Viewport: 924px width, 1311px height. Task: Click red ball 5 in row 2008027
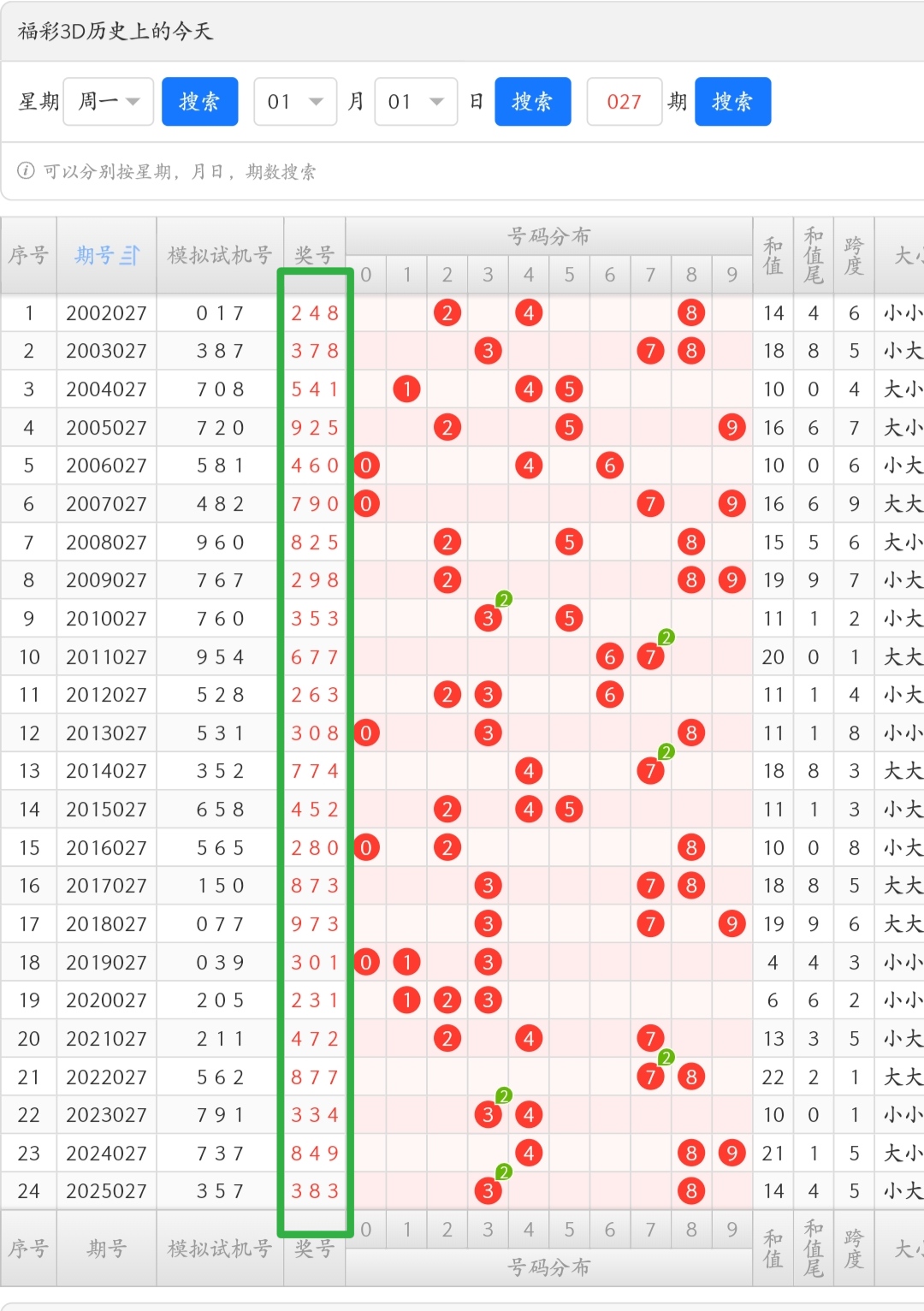pyautogui.click(x=569, y=542)
